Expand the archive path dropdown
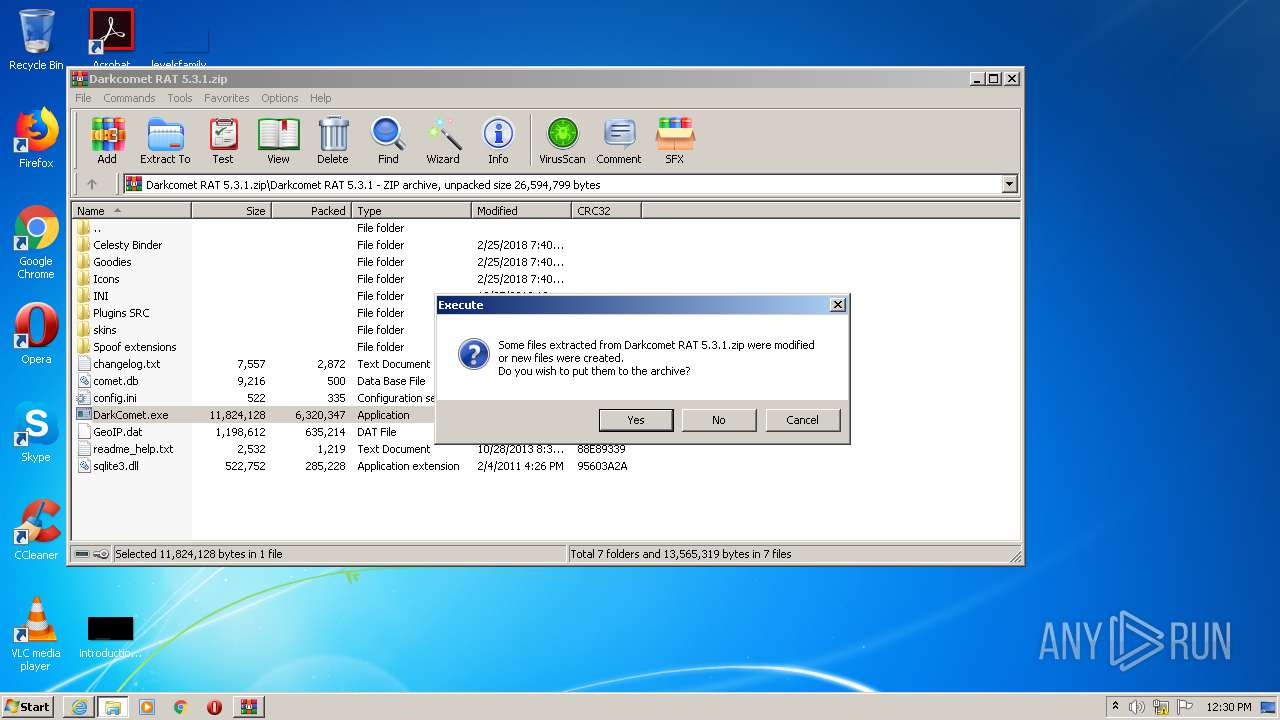 1009,184
